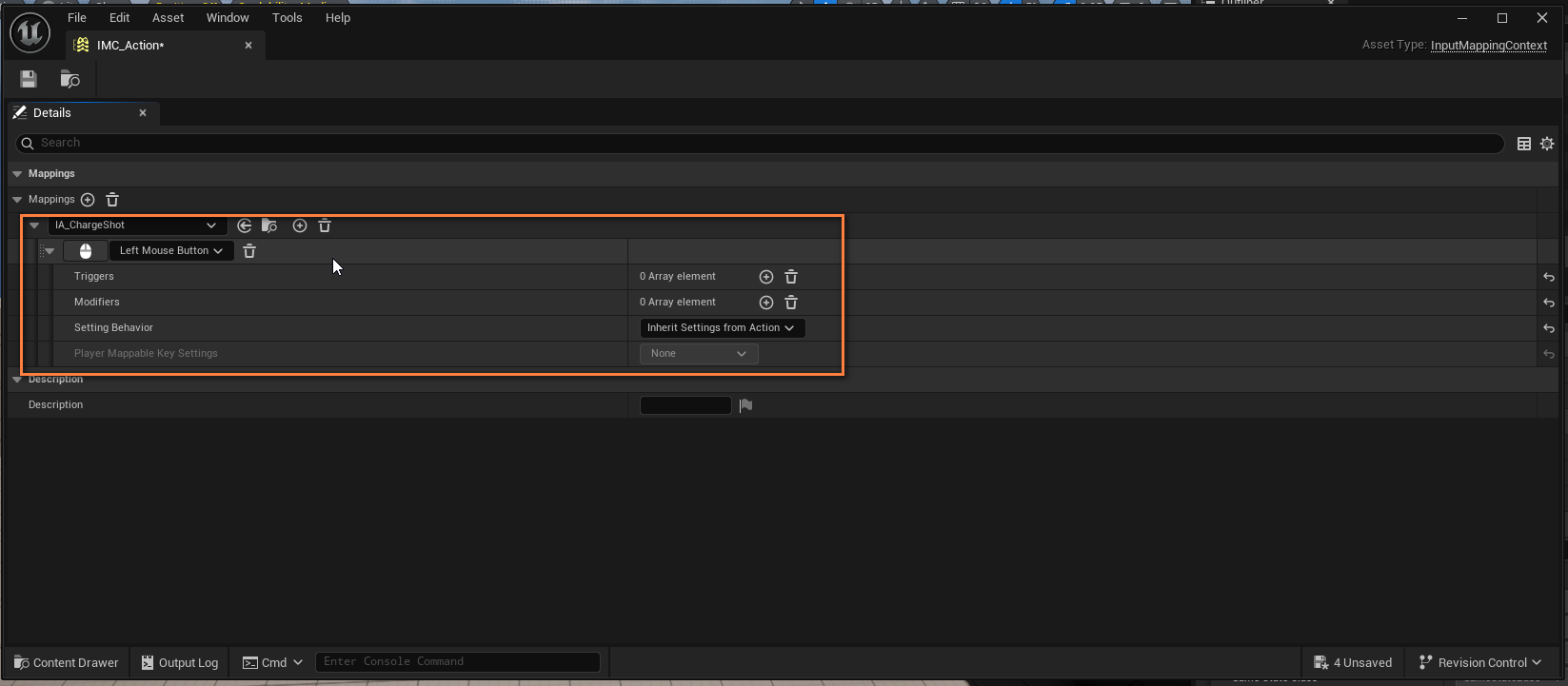Use selected asset arrow next to IA_ChargeShot
This screenshot has width=1568, height=686.
point(245,225)
